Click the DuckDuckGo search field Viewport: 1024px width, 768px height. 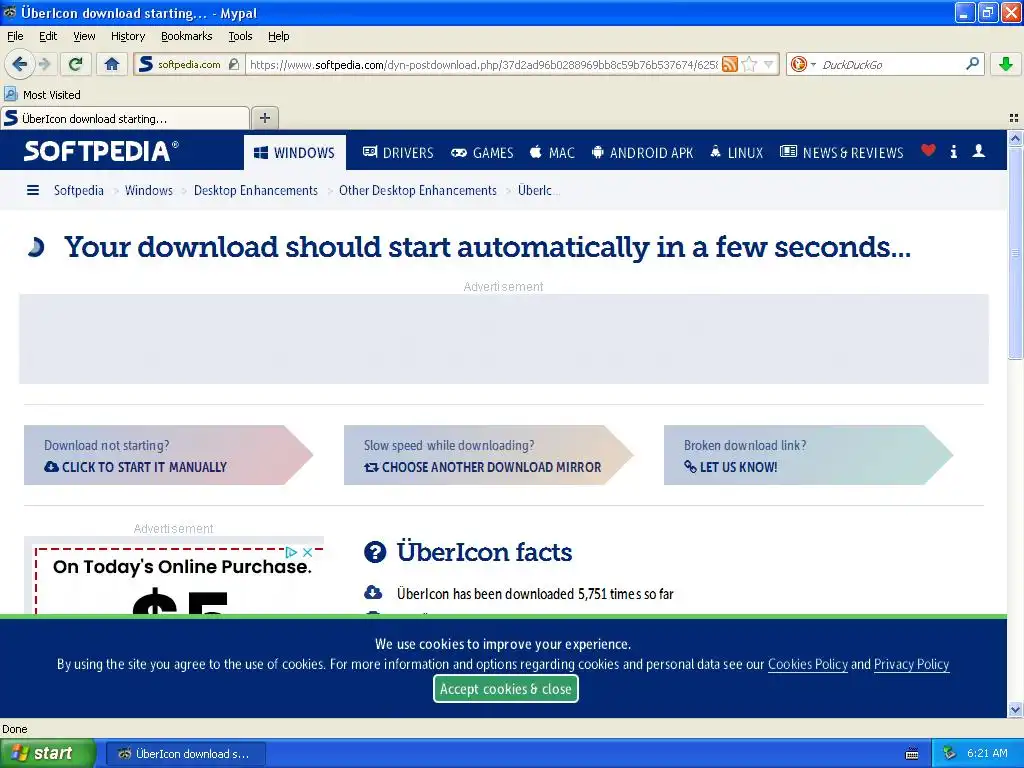pyautogui.click(x=891, y=64)
